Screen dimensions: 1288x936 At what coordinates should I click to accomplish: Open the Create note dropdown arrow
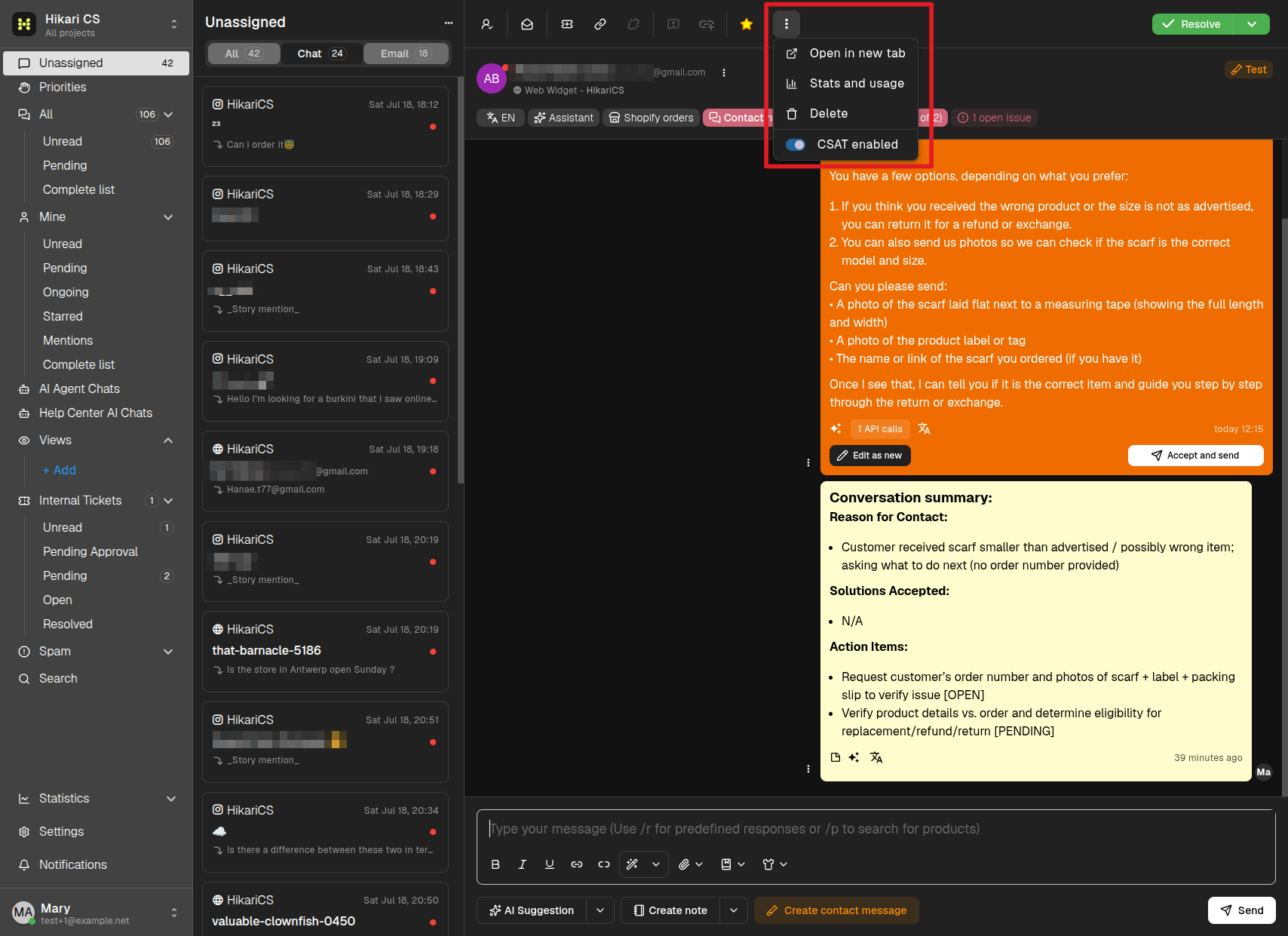click(734, 910)
